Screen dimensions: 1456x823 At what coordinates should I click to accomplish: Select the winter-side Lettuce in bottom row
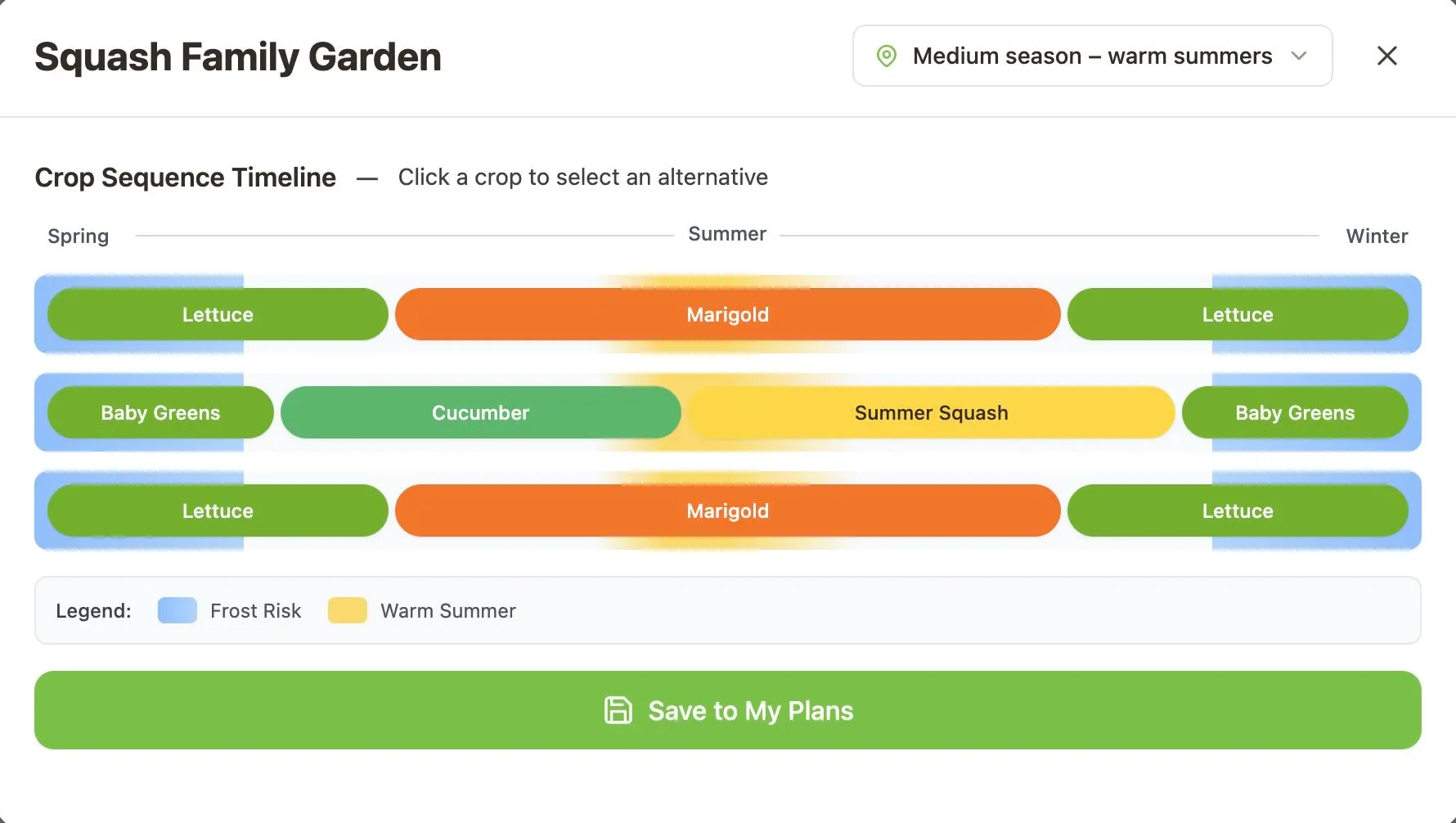1237,510
